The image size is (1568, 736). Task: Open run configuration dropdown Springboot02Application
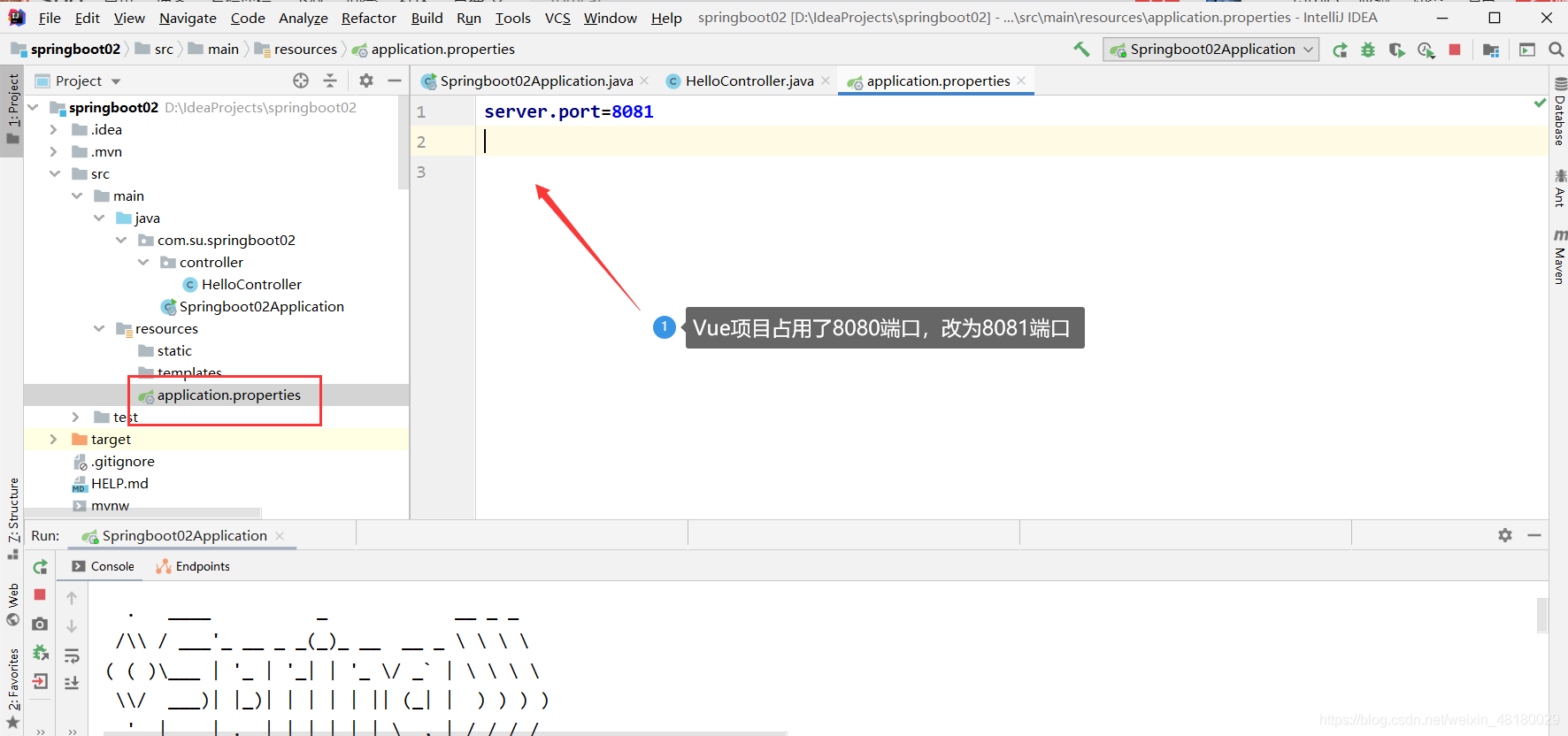[x=1211, y=50]
